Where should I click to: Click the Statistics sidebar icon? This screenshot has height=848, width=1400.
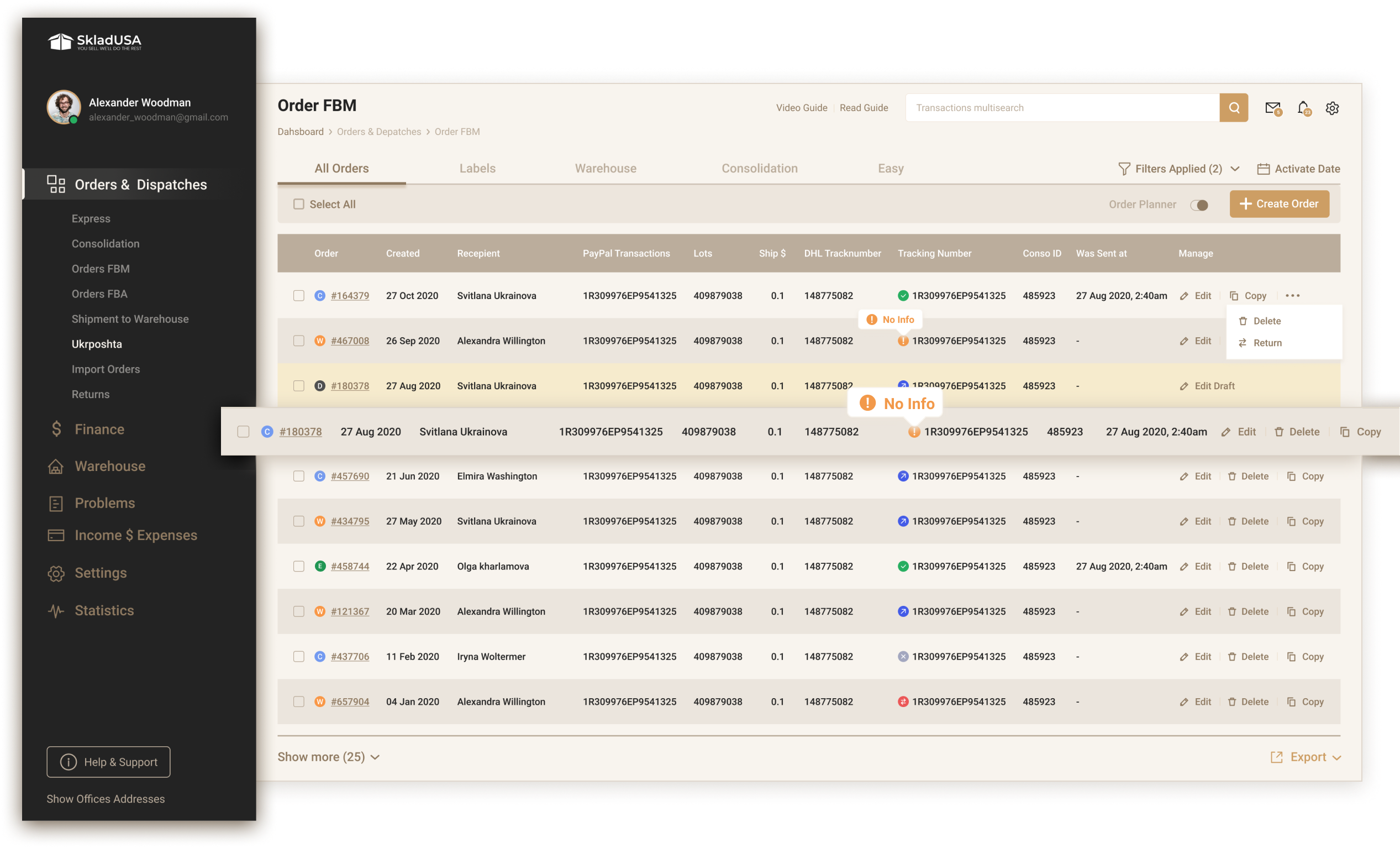[x=56, y=611]
